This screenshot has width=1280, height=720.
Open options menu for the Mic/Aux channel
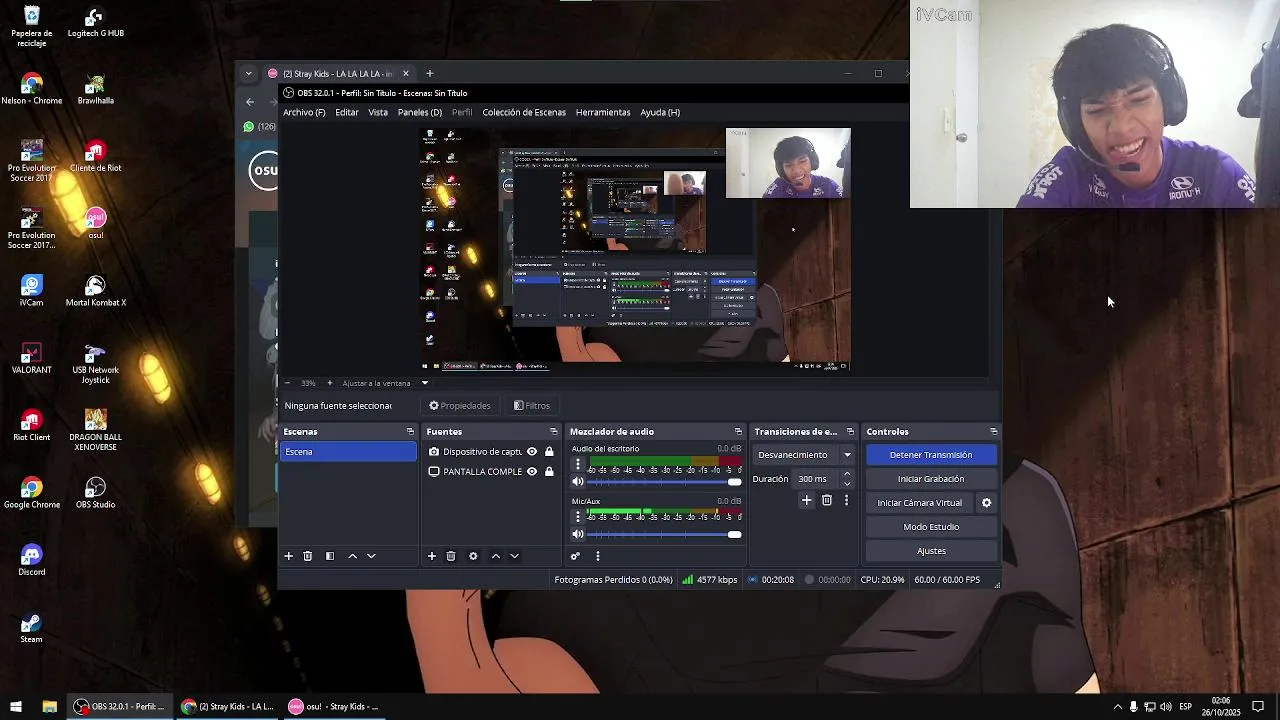coord(577,517)
